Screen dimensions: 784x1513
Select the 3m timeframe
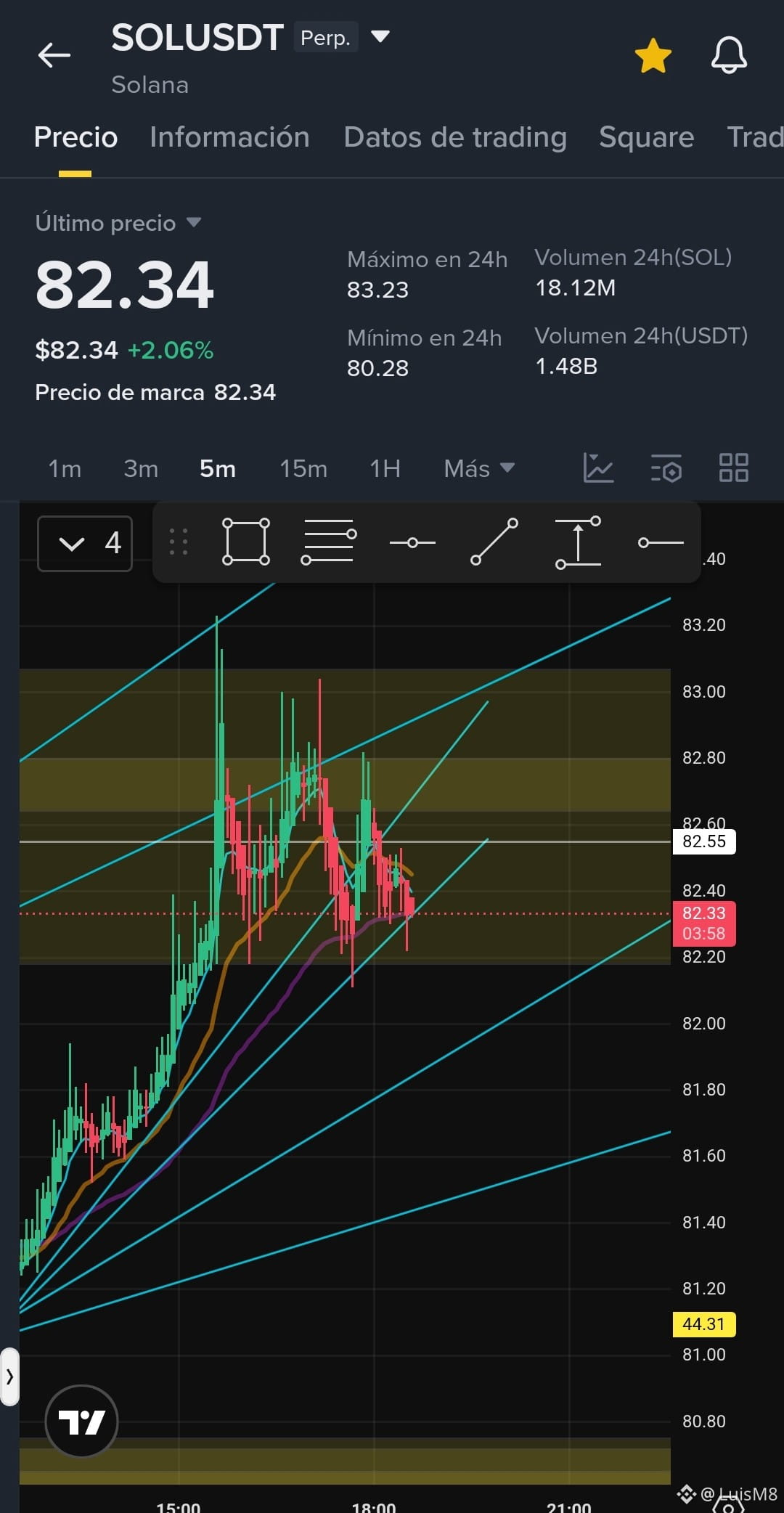pyautogui.click(x=141, y=469)
